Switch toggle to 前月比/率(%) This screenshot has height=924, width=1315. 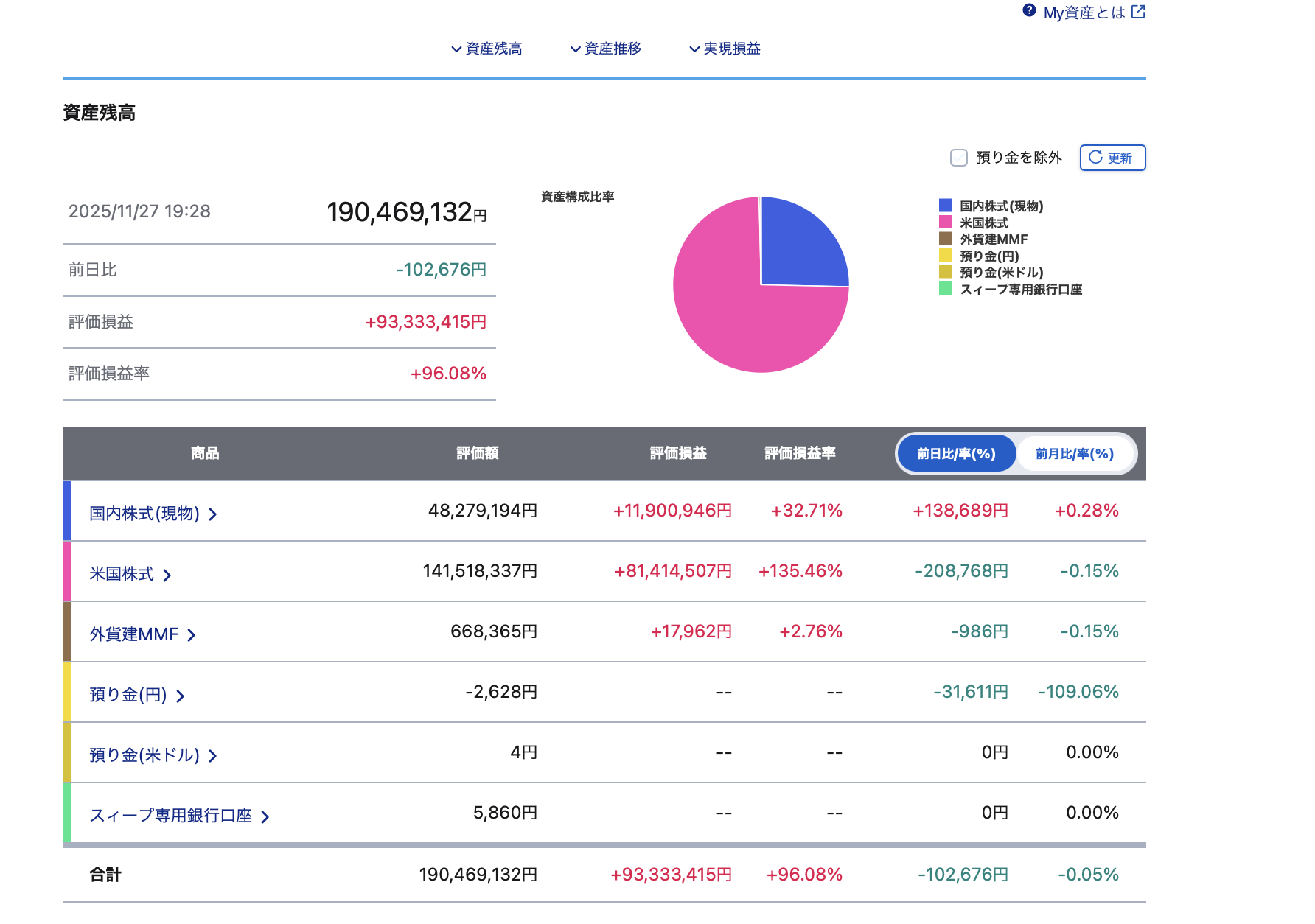1074,454
